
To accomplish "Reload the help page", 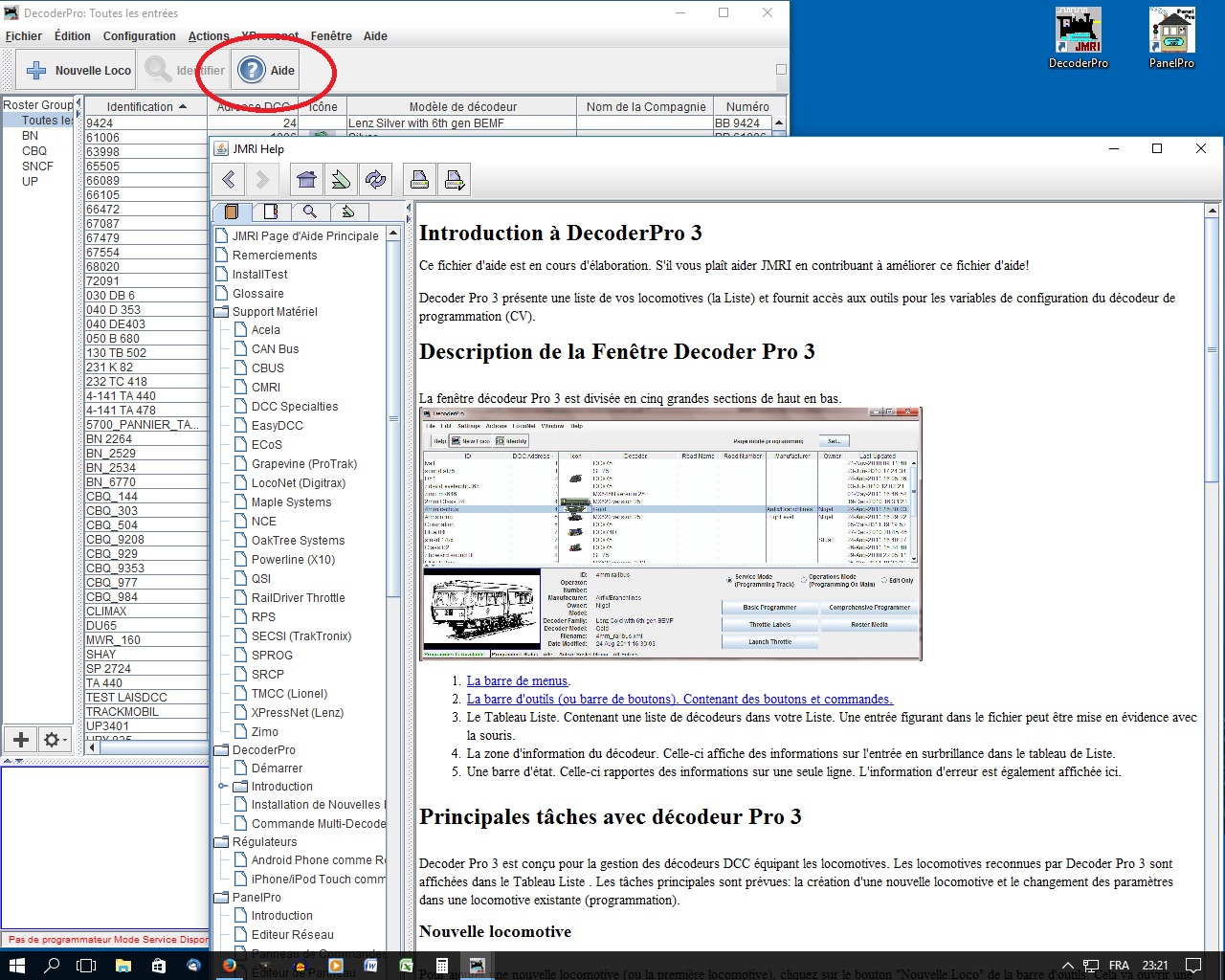I will pos(375,179).
